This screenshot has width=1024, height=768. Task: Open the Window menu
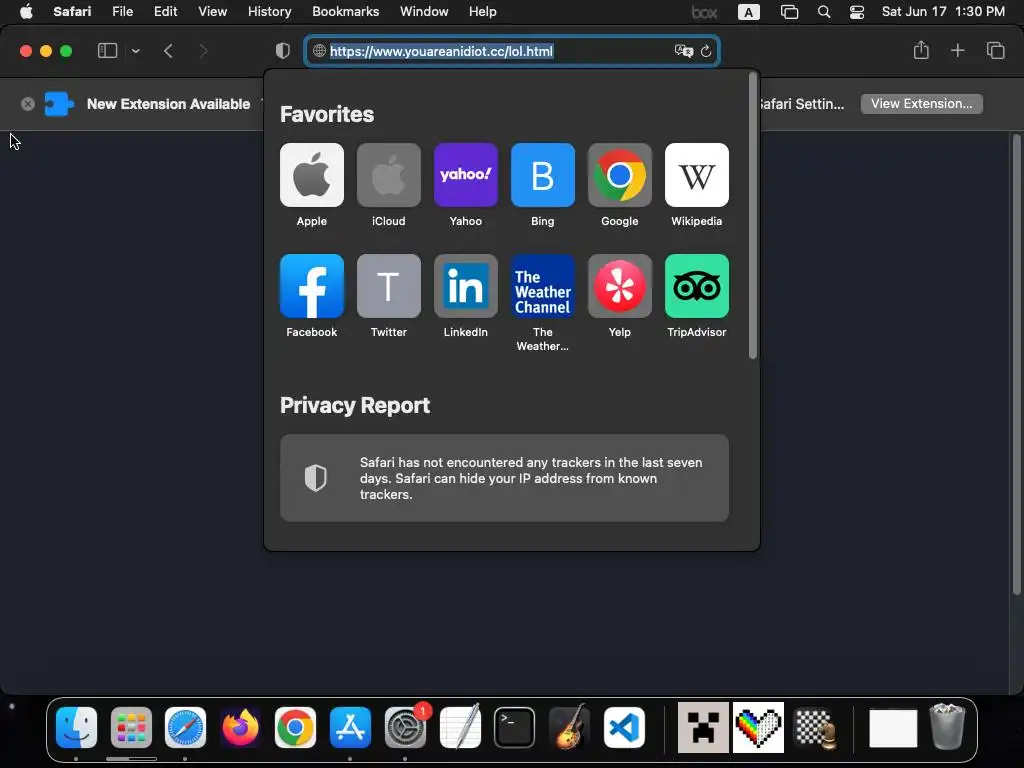(424, 12)
